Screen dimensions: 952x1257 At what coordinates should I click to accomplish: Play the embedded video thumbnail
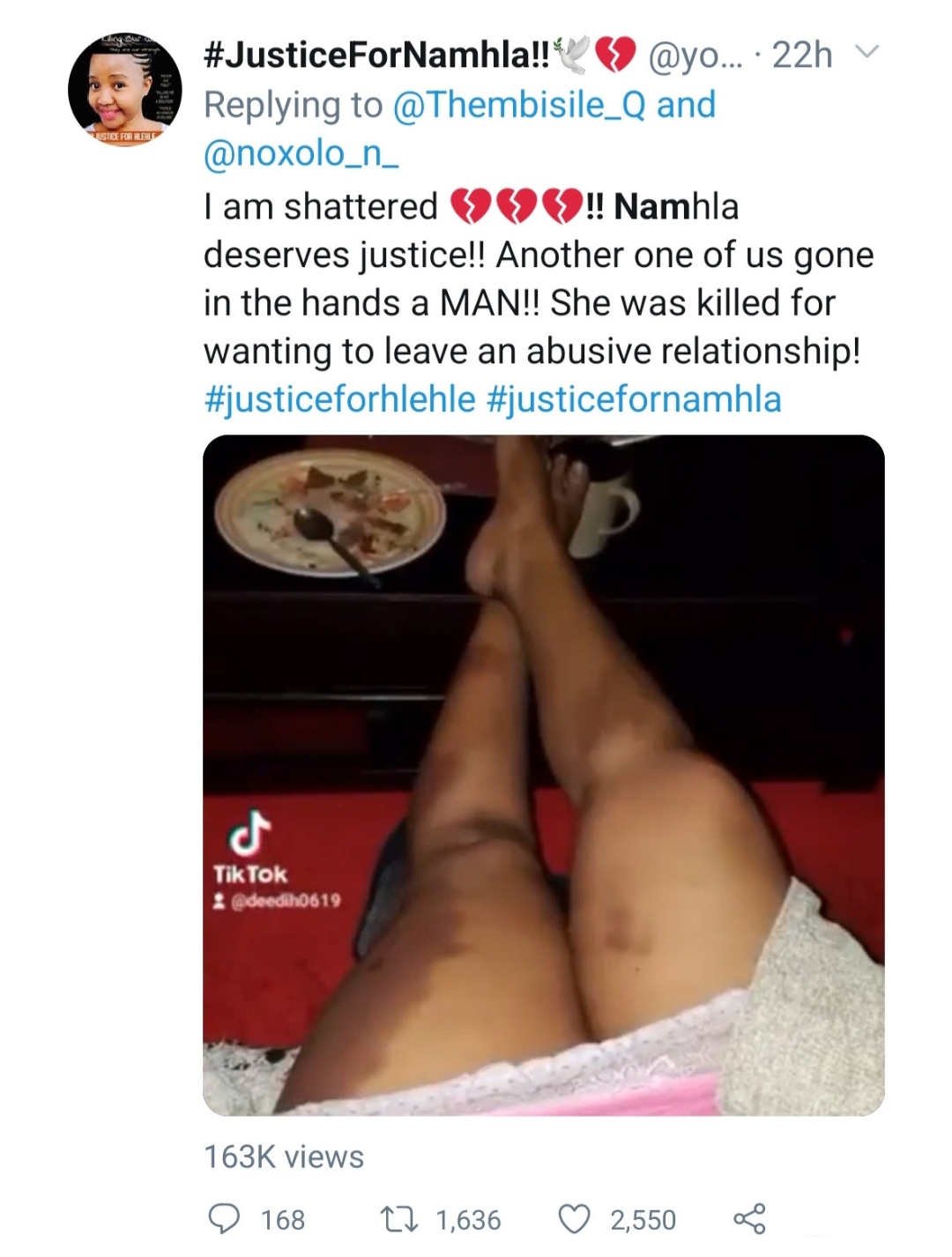tap(544, 775)
